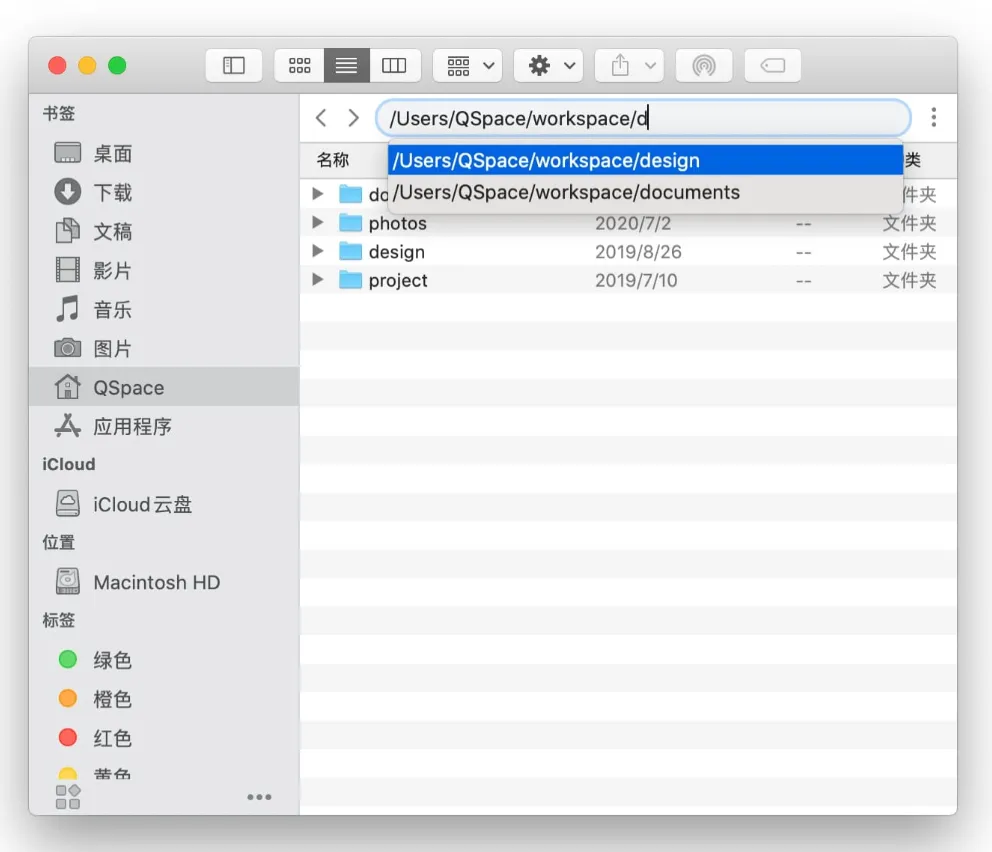Click the house icon beside QSpace
This screenshot has height=852, width=992.
(x=68, y=386)
